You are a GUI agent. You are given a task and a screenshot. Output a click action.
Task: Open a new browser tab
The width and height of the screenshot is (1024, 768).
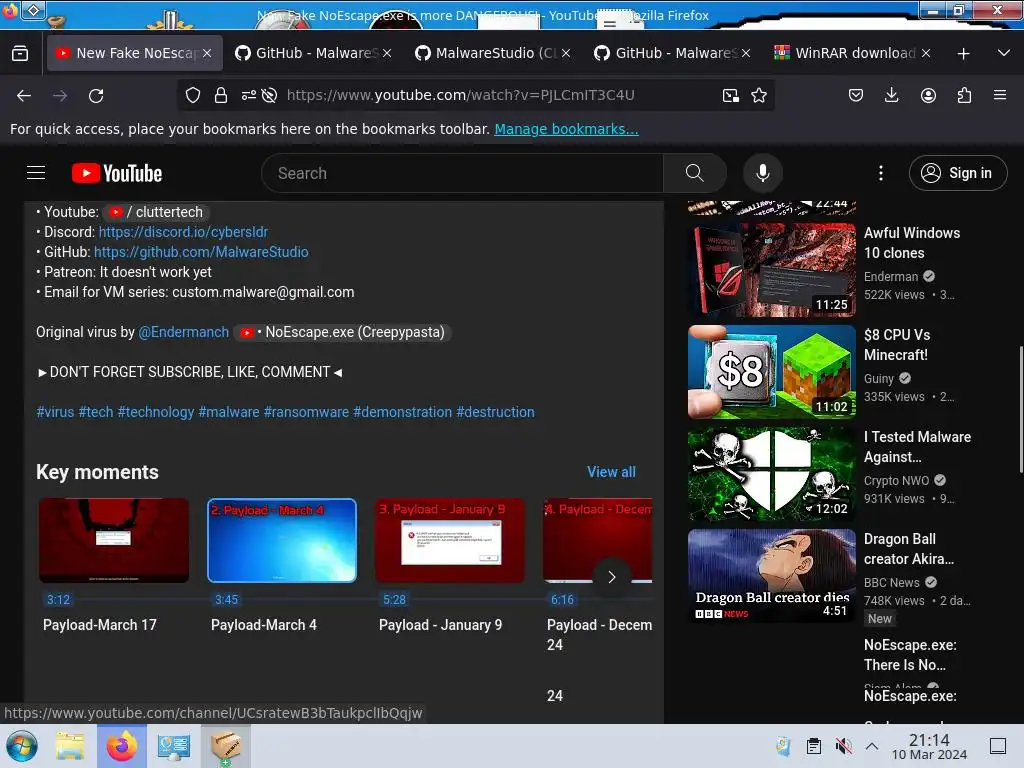tap(963, 54)
